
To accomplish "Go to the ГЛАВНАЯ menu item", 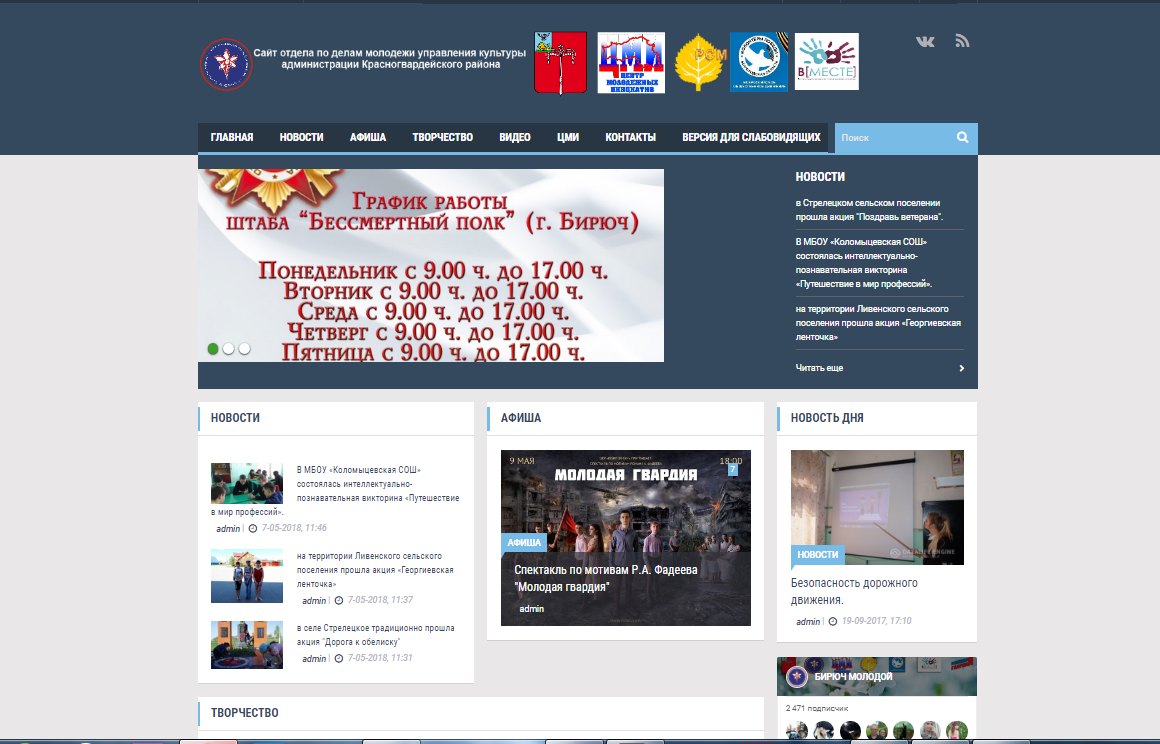I will [232, 138].
